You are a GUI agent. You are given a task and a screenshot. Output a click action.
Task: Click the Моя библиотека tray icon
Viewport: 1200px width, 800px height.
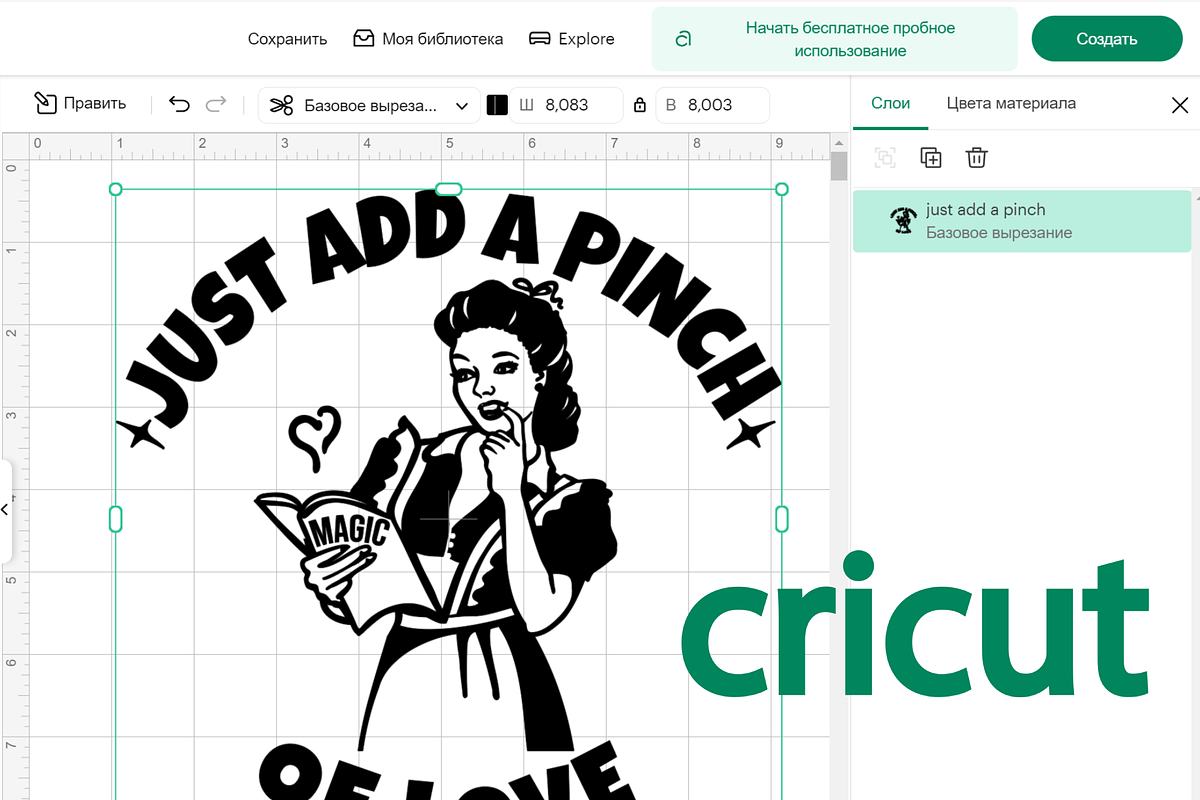point(363,38)
